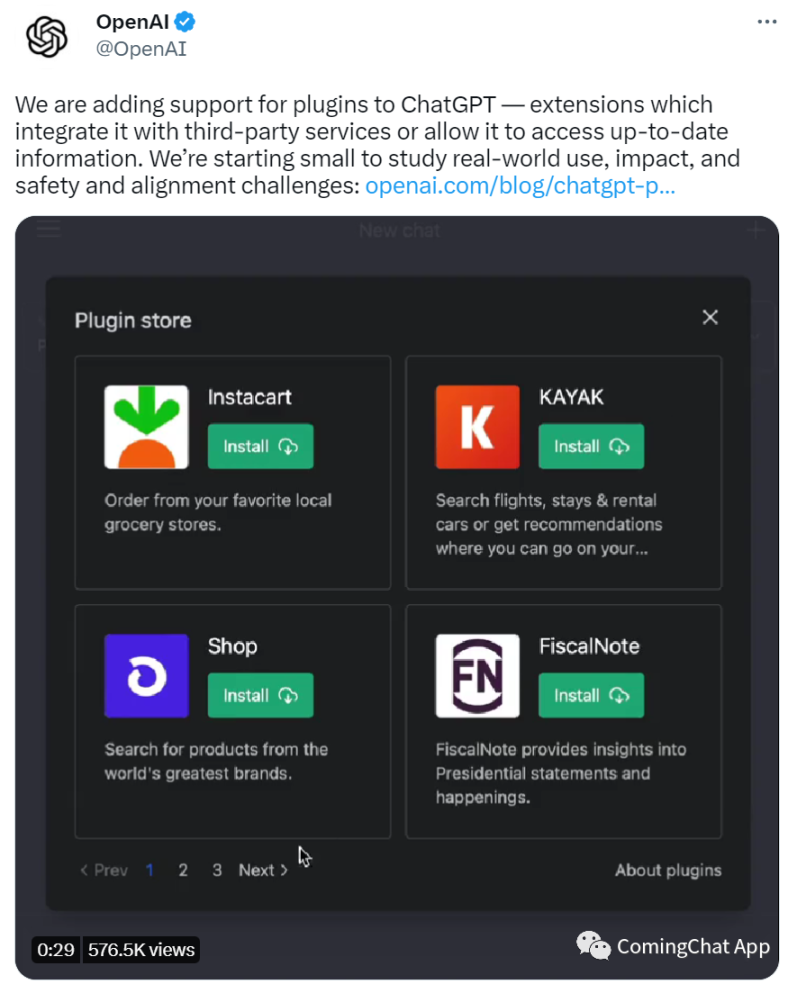Go to plugin store page 3
797x984 pixels.
pyautogui.click(x=217, y=870)
